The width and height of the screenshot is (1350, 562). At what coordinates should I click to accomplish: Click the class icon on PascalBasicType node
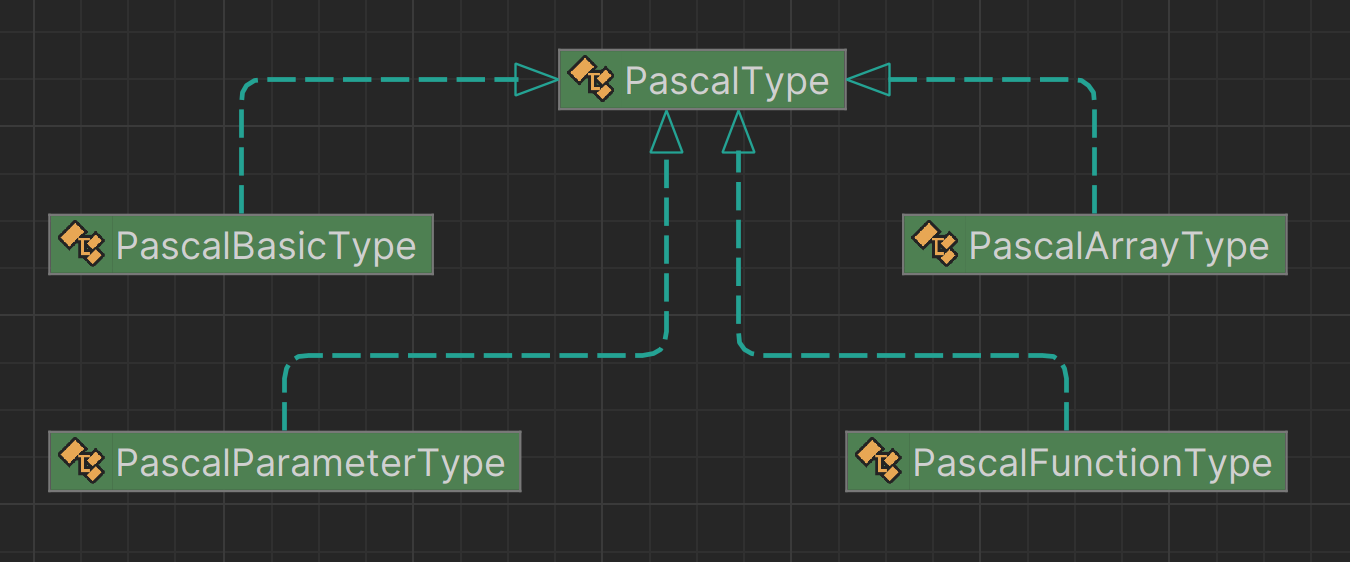(x=81, y=244)
